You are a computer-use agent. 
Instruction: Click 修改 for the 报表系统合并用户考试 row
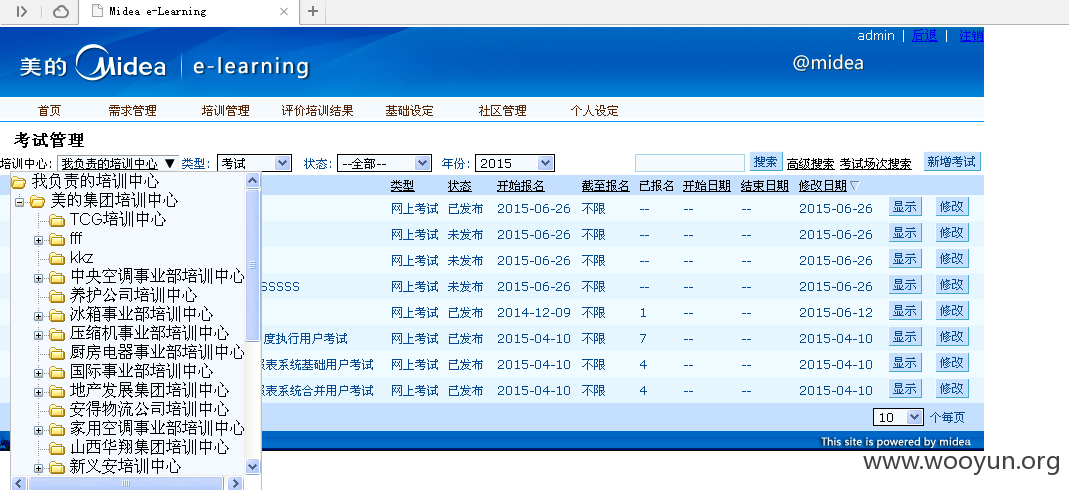(x=952, y=389)
